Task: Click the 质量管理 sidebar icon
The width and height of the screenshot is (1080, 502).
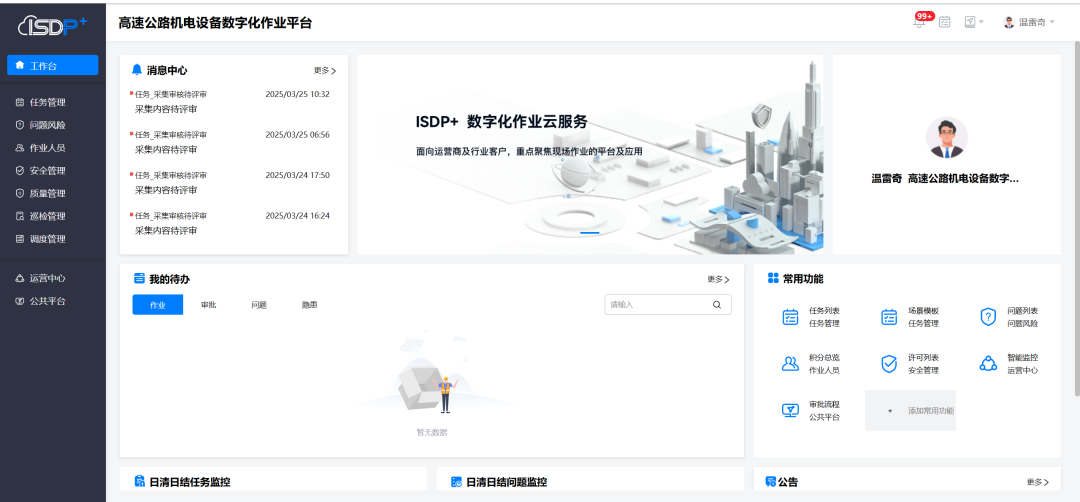Action: [19, 193]
